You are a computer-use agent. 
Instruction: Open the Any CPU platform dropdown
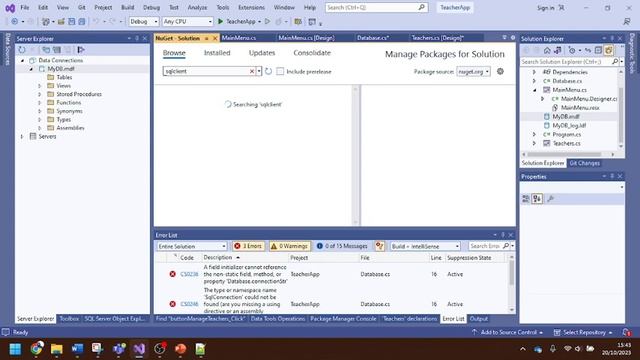pyautogui.click(x=187, y=21)
